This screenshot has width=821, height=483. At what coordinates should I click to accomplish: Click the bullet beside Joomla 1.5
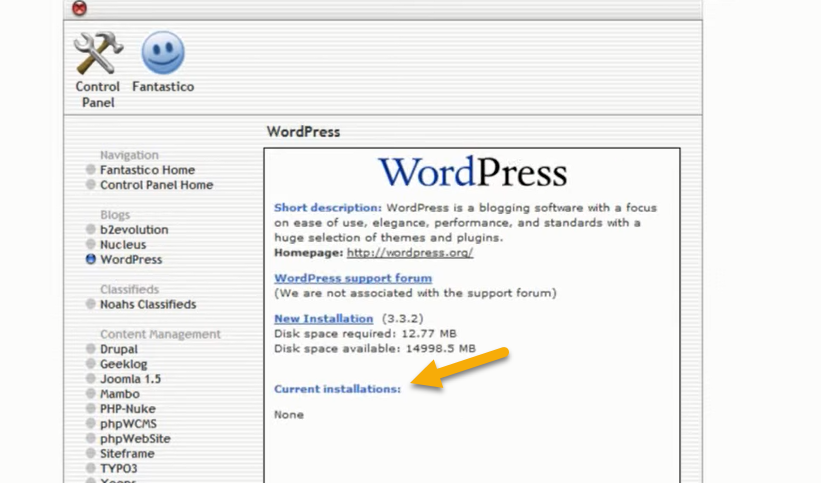coord(91,378)
